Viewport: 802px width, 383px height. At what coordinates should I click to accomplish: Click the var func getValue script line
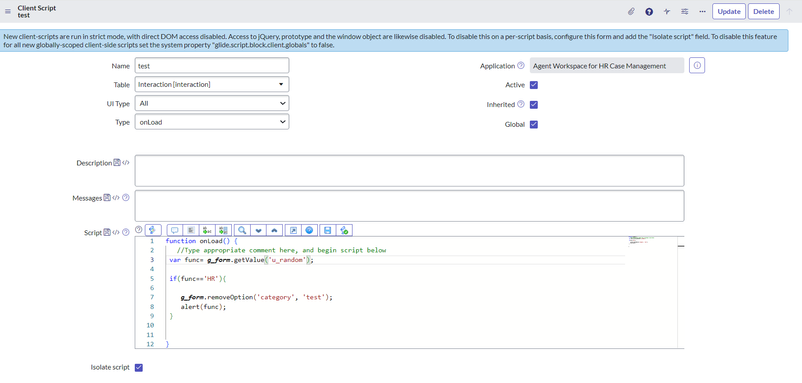(241, 260)
